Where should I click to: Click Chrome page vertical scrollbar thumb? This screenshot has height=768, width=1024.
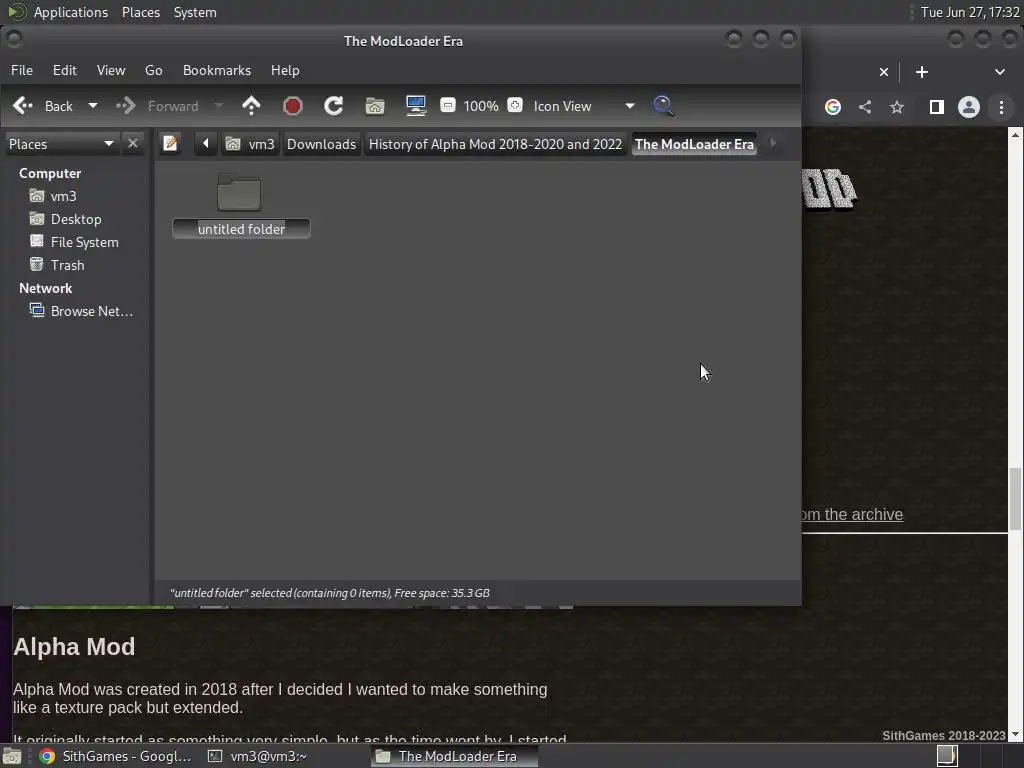pos(1015,499)
